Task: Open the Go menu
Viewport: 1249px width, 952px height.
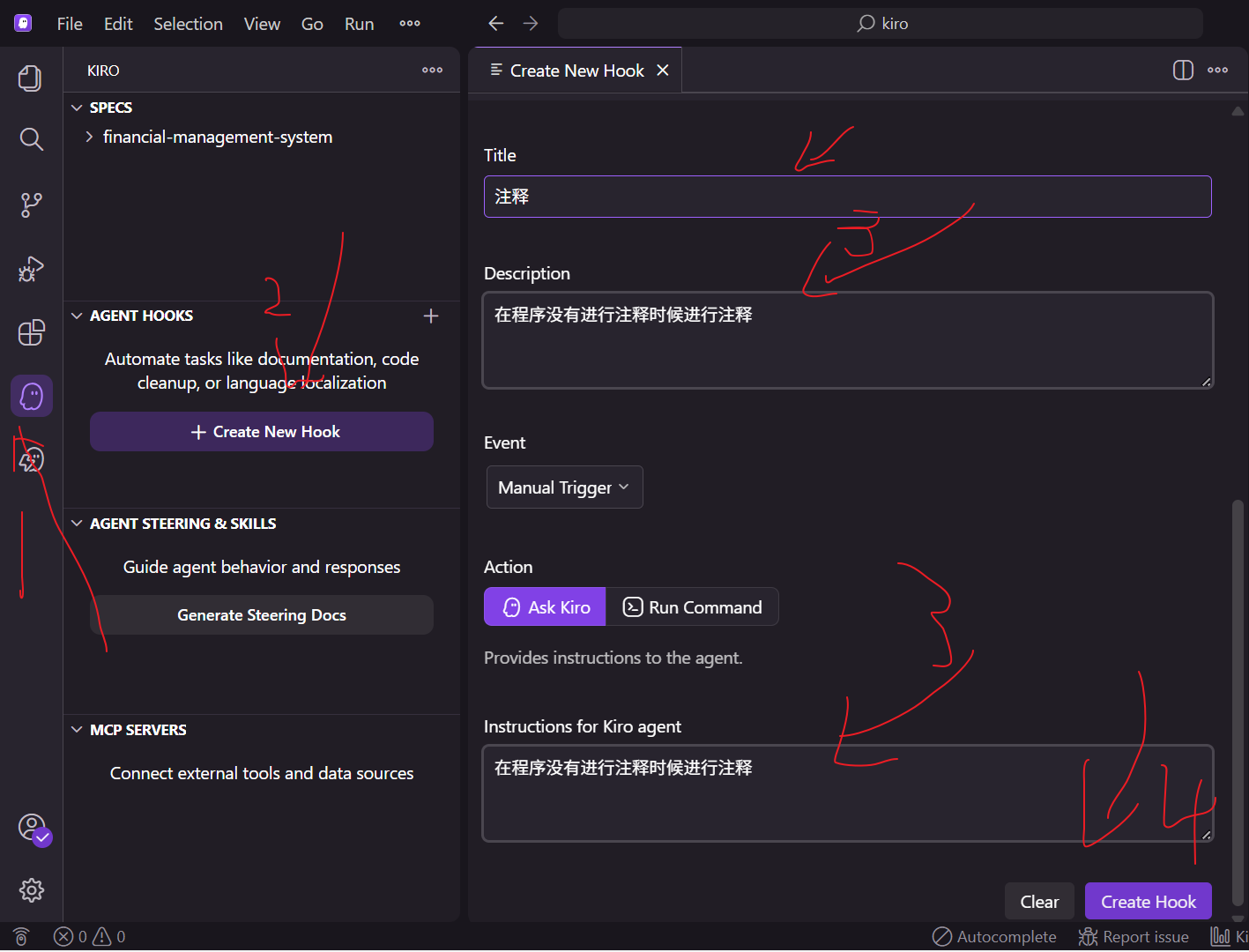Action: pyautogui.click(x=312, y=24)
